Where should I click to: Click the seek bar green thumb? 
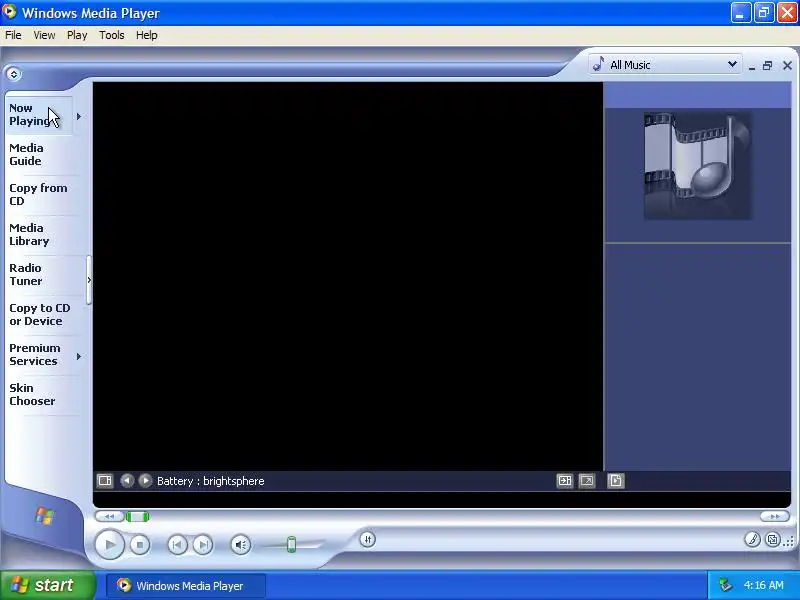coord(137,517)
